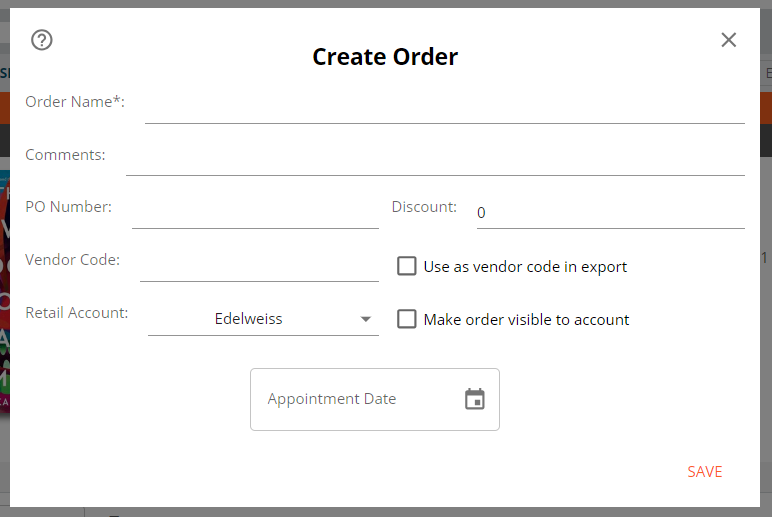Image resolution: width=772 pixels, height=517 pixels.
Task: Click the Appointment Date text box
Action: click(375, 399)
